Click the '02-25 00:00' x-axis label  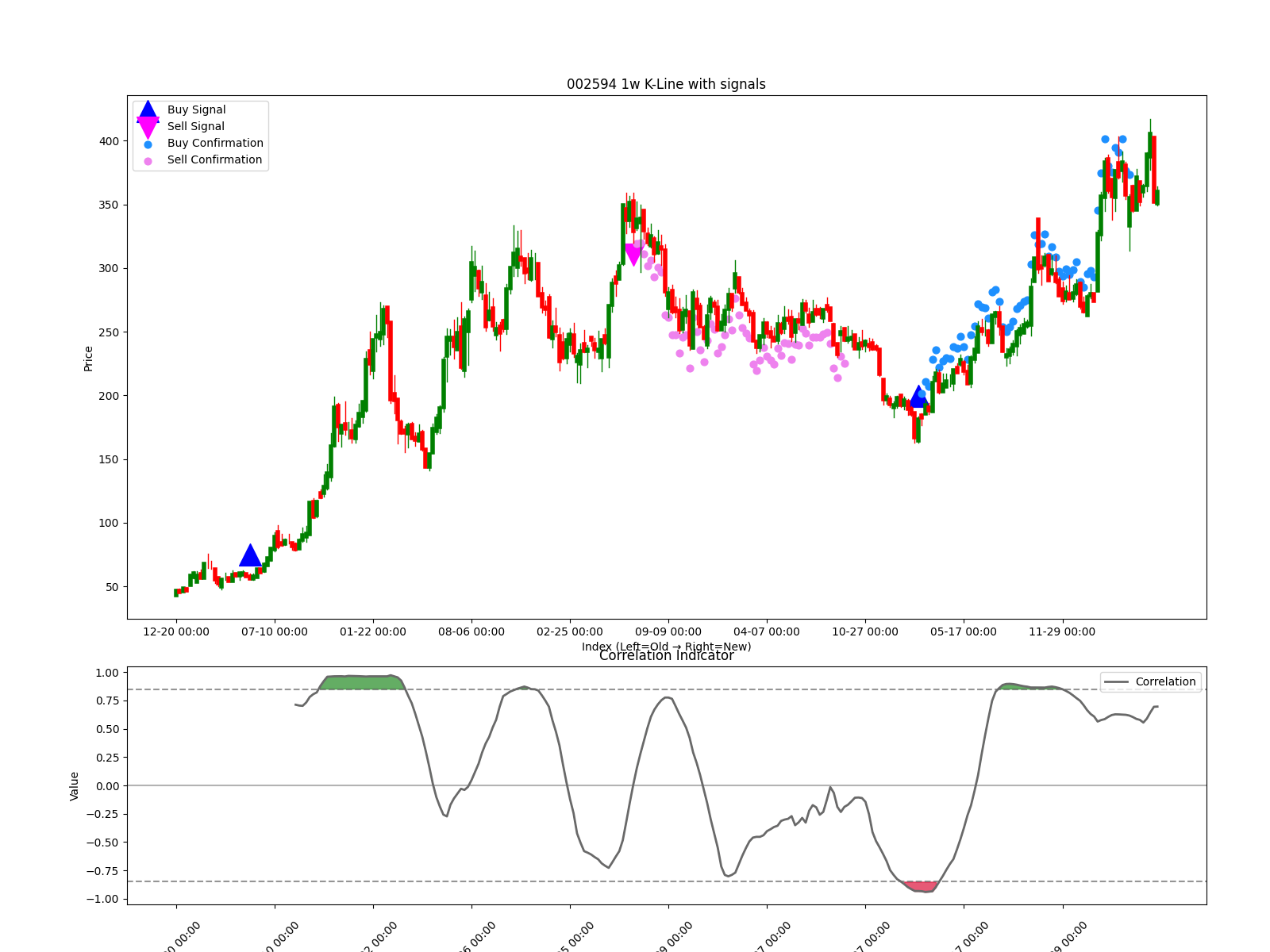(570, 631)
